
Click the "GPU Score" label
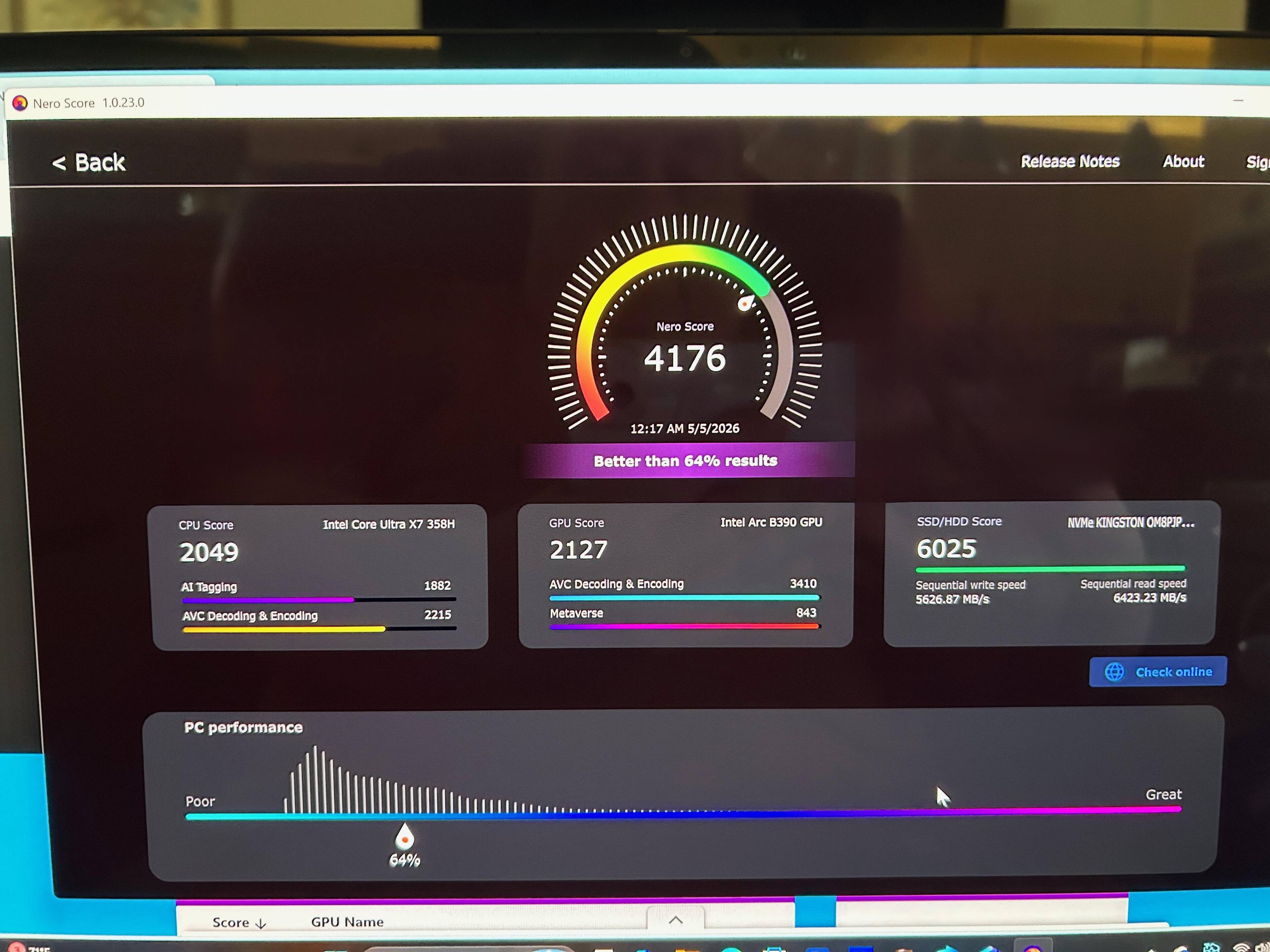coord(576,523)
